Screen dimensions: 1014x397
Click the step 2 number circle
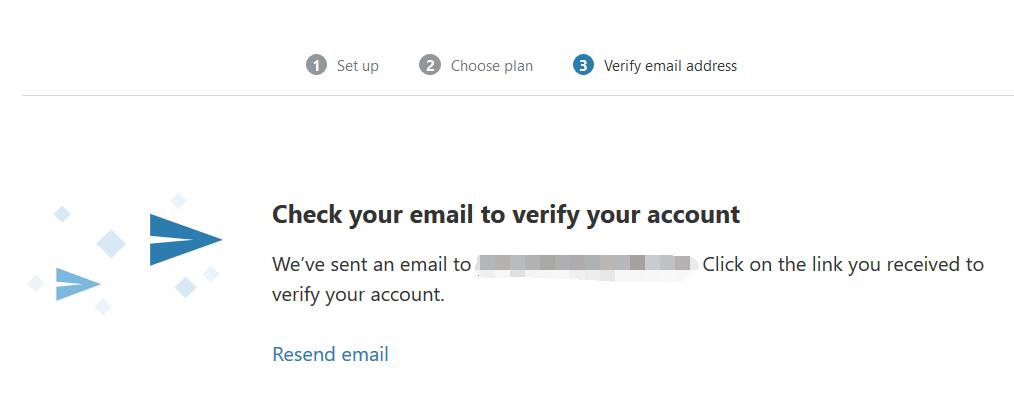429,65
